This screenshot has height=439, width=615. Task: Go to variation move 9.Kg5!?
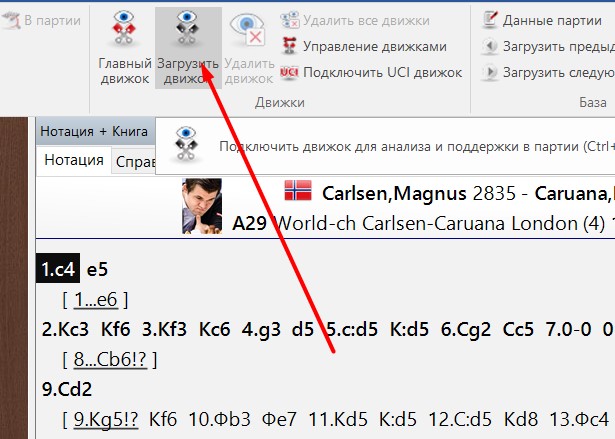(x=106, y=419)
